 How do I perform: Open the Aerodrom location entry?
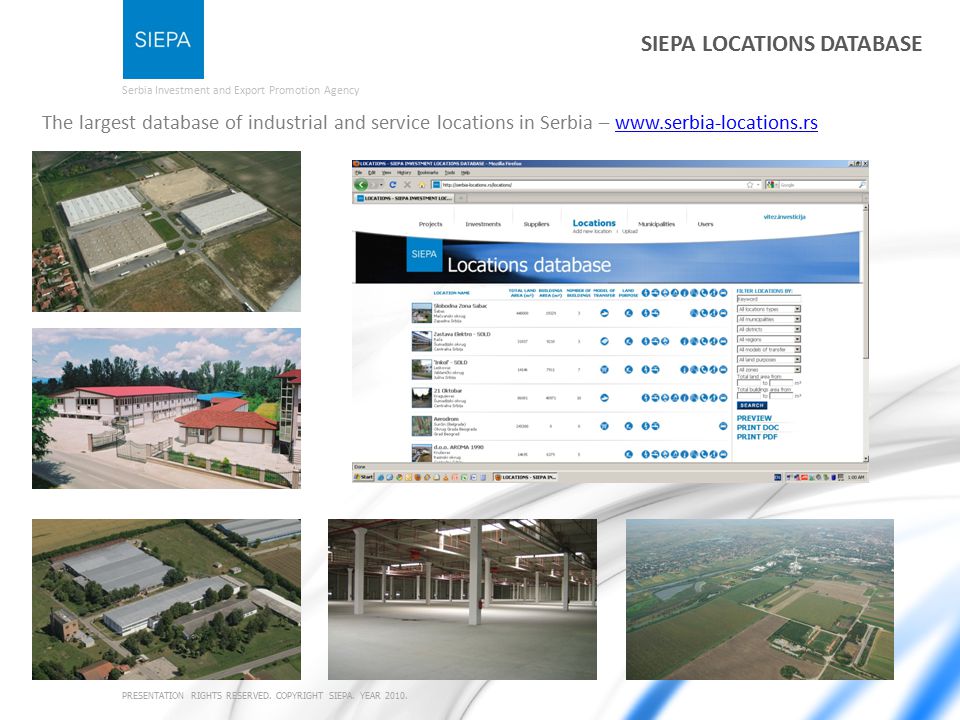[446, 419]
